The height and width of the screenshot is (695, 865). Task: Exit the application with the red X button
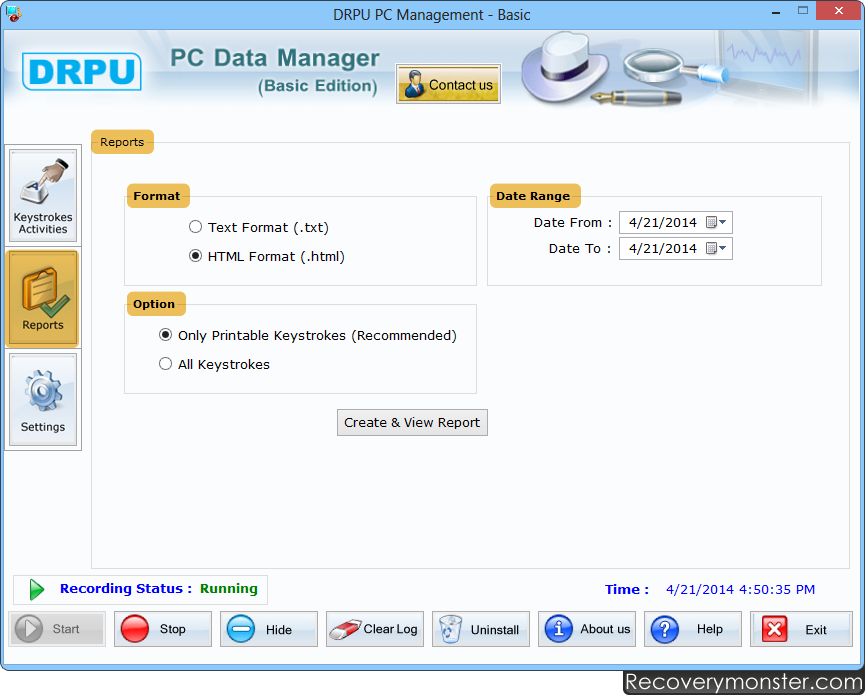801,629
